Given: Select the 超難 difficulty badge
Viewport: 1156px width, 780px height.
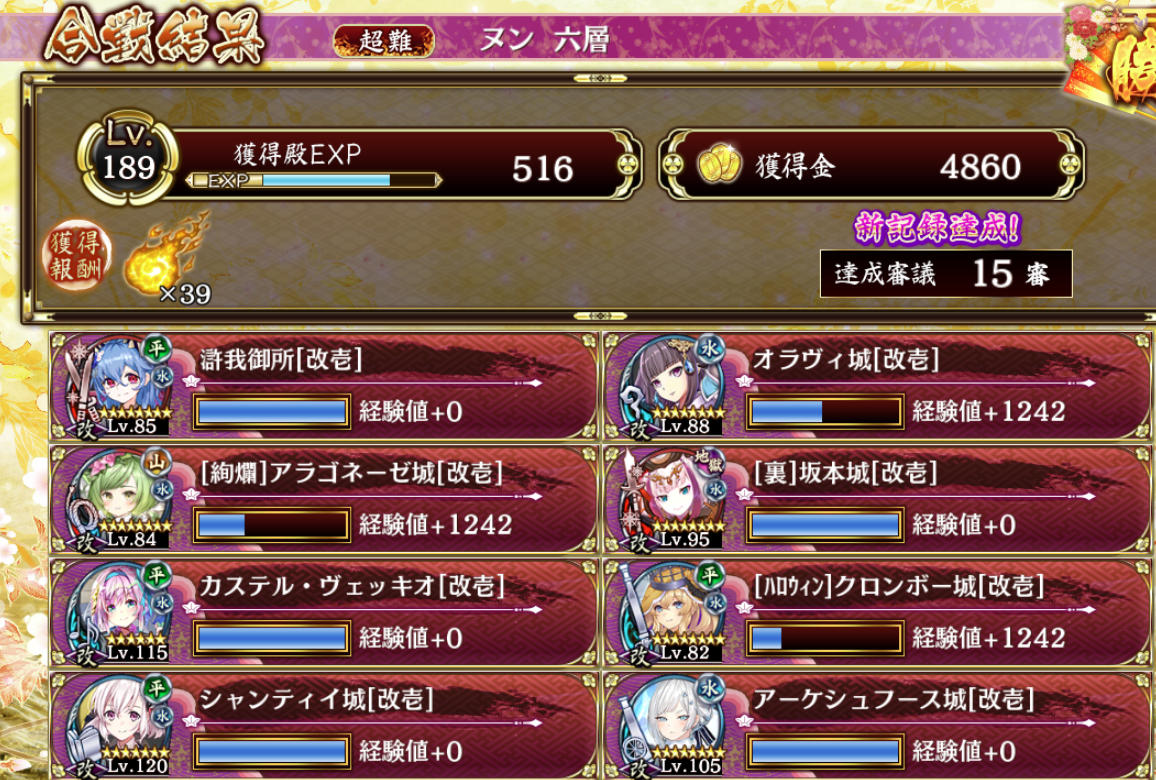Looking at the screenshot, I should (x=384, y=41).
